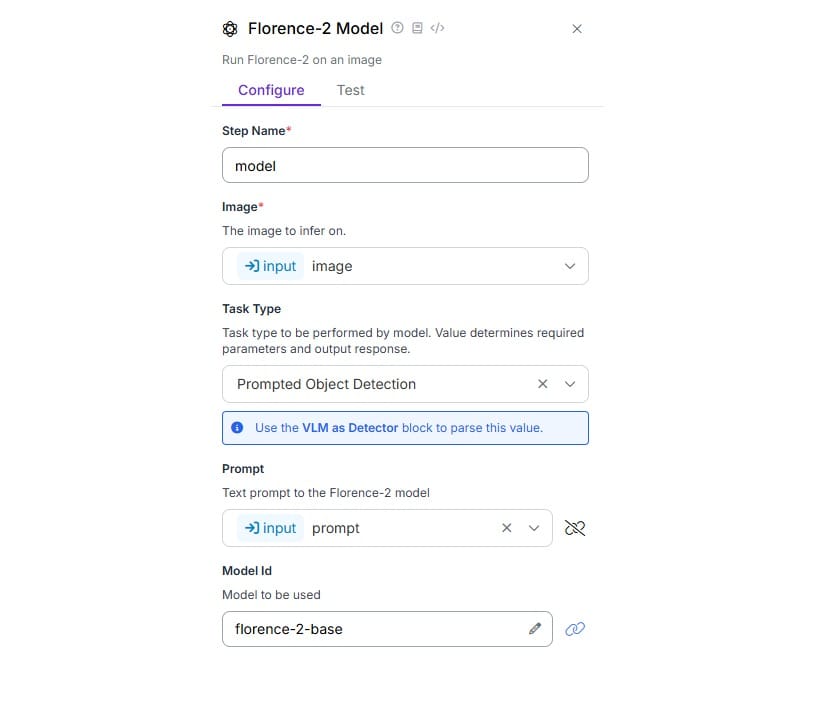Switch to the Test tab
Image resolution: width=826 pixels, height=723 pixels.
click(x=350, y=90)
